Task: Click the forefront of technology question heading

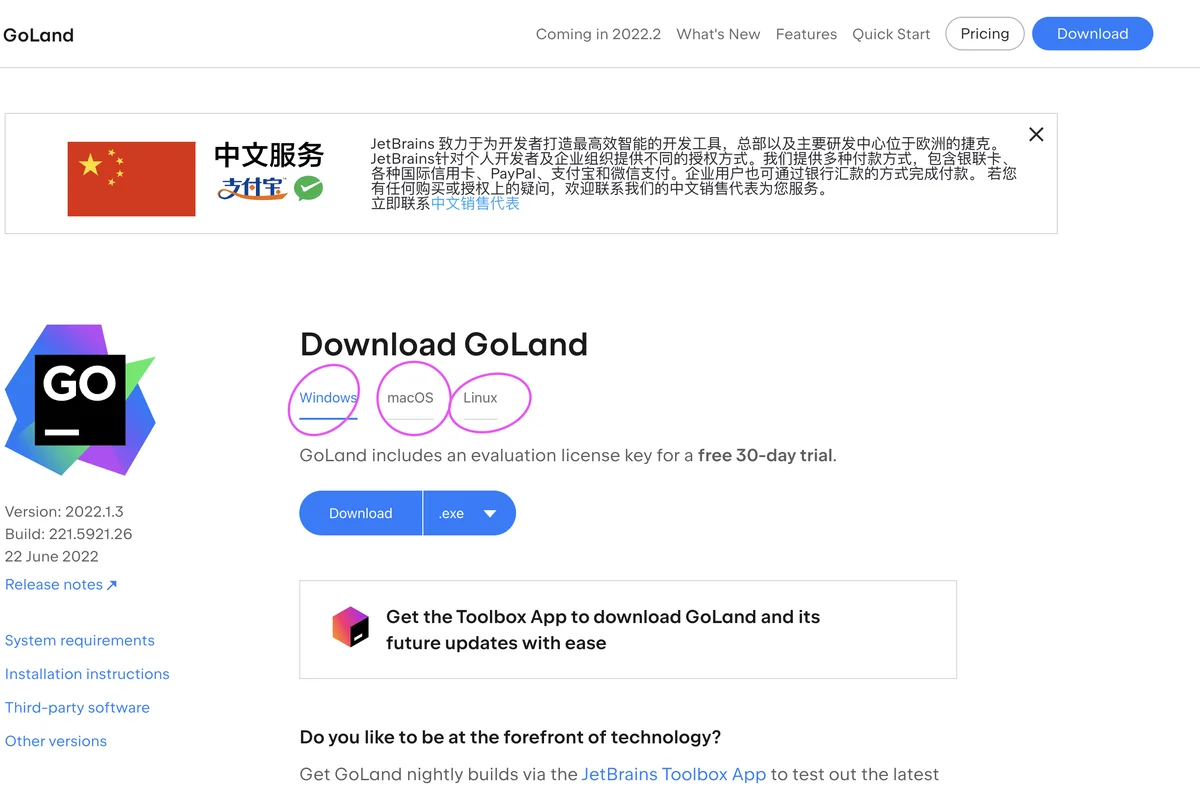Action: point(510,737)
